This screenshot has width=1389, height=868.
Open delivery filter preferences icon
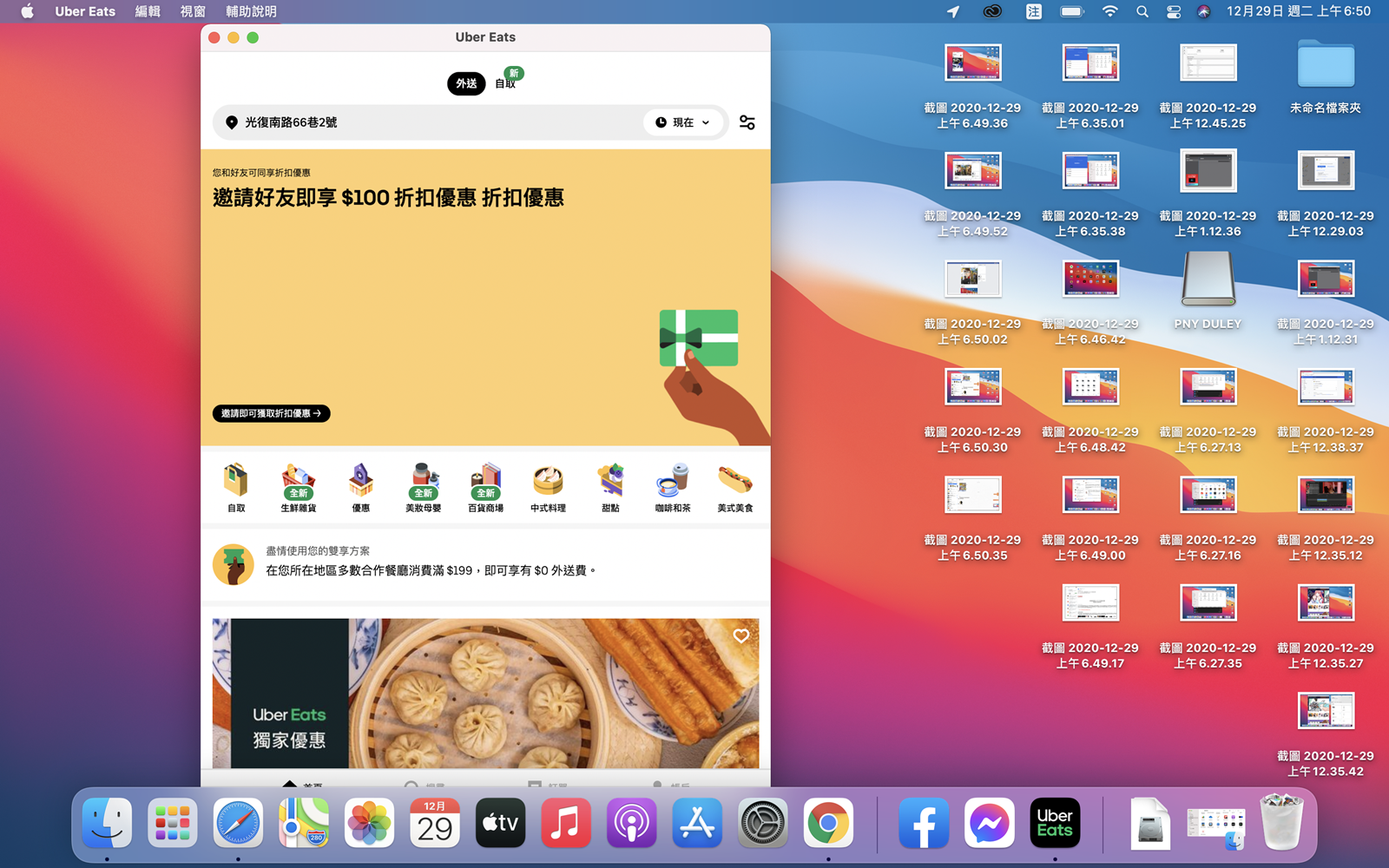pyautogui.click(x=747, y=122)
